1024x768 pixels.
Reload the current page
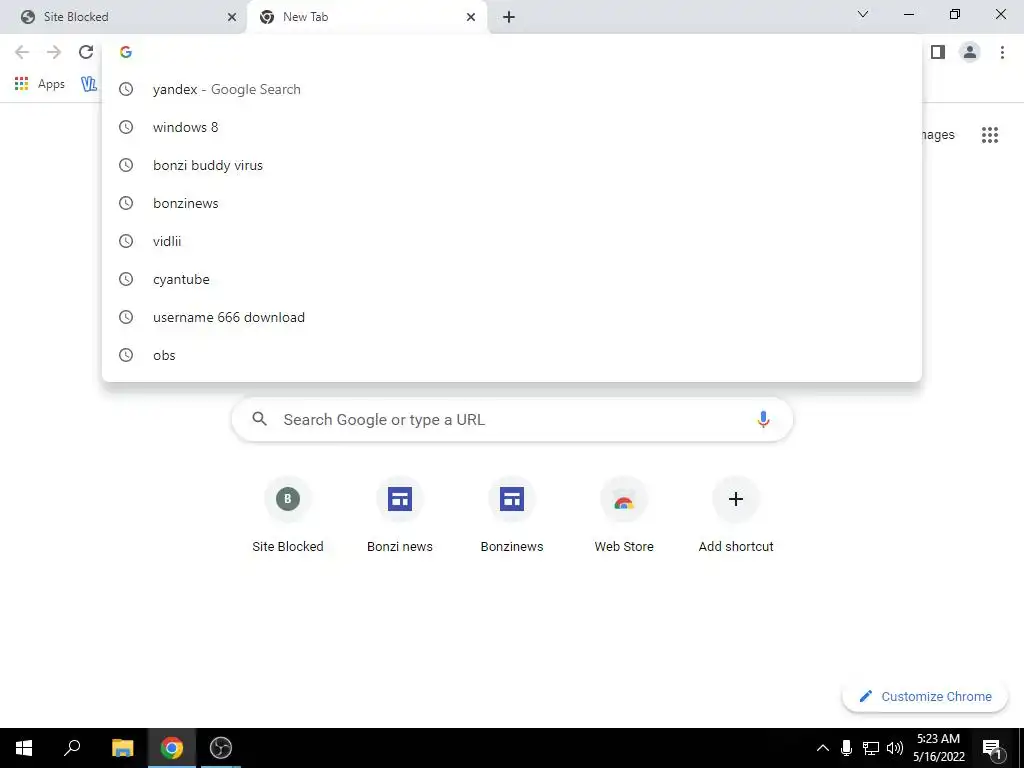(x=86, y=52)
